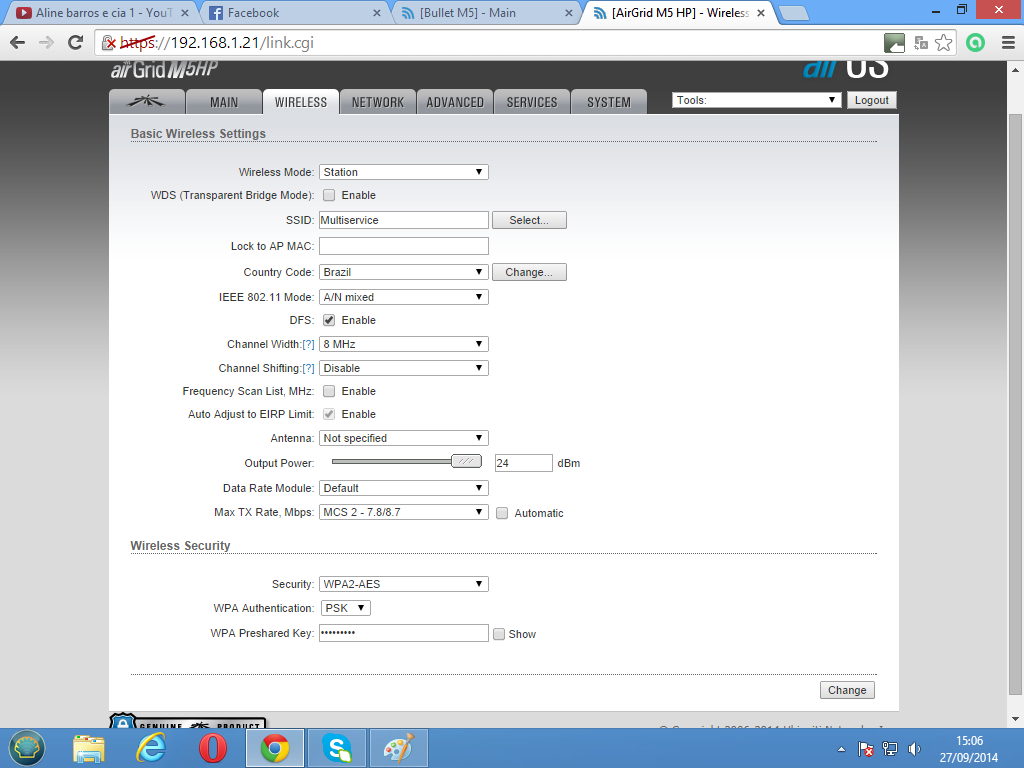Open the Chrome hamburger menu

1008,43
